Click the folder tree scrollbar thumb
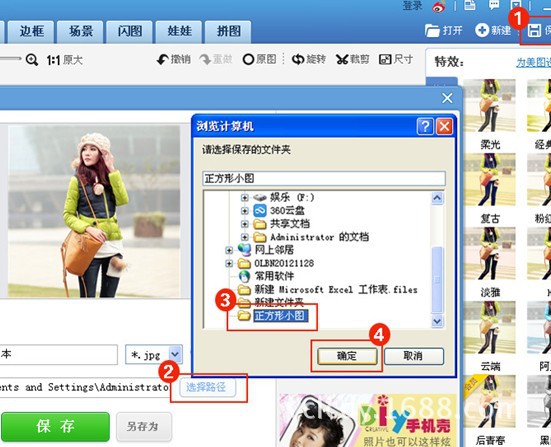 click(437, 280)
